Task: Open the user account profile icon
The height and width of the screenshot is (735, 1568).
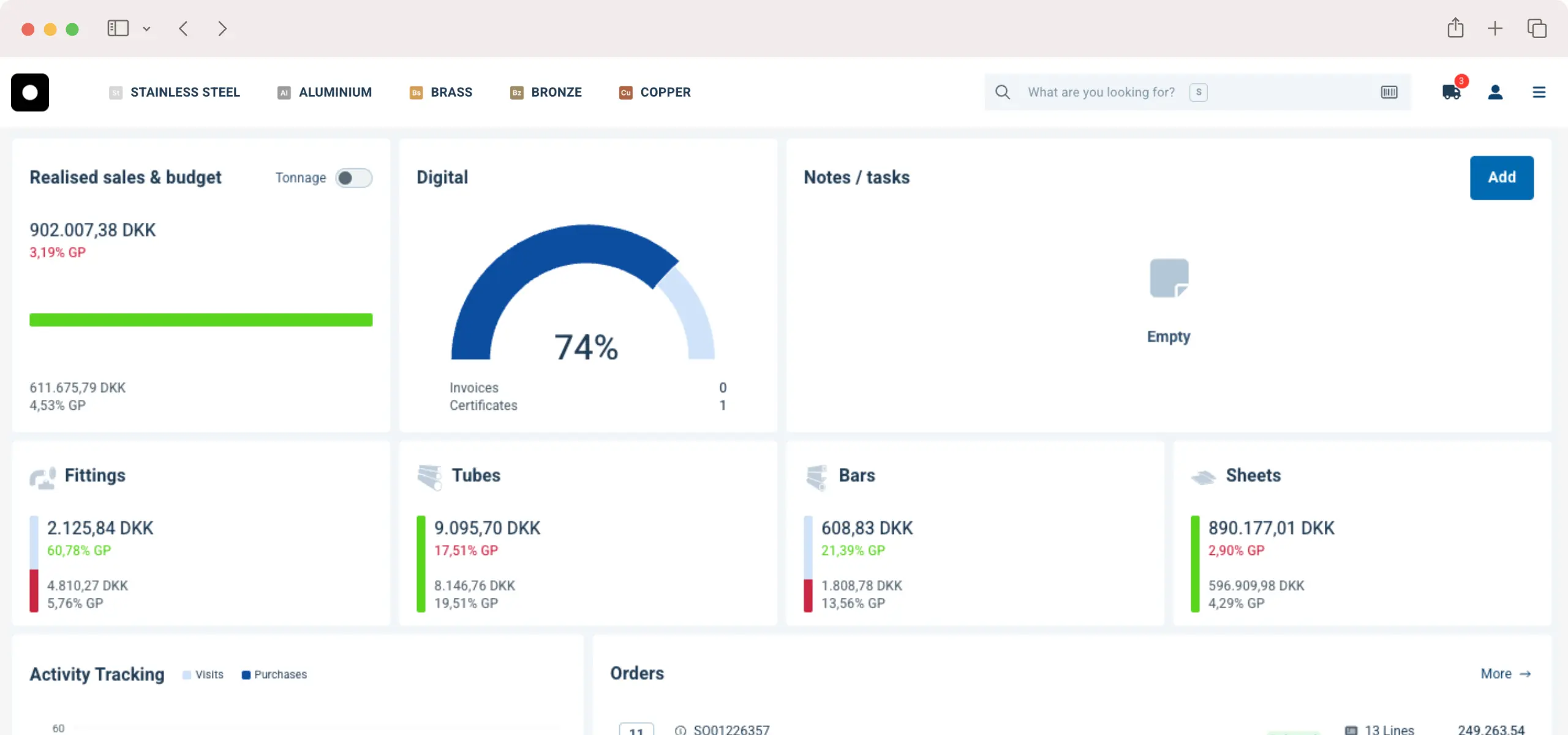Action: (1495, 92)
